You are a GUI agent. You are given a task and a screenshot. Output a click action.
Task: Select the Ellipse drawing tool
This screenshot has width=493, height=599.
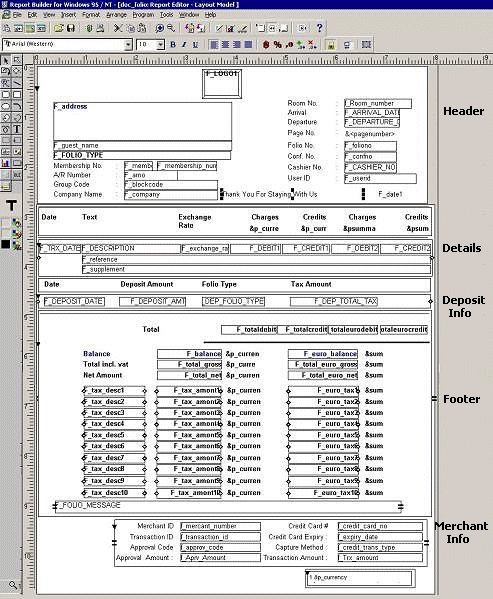tap(6, 106)
